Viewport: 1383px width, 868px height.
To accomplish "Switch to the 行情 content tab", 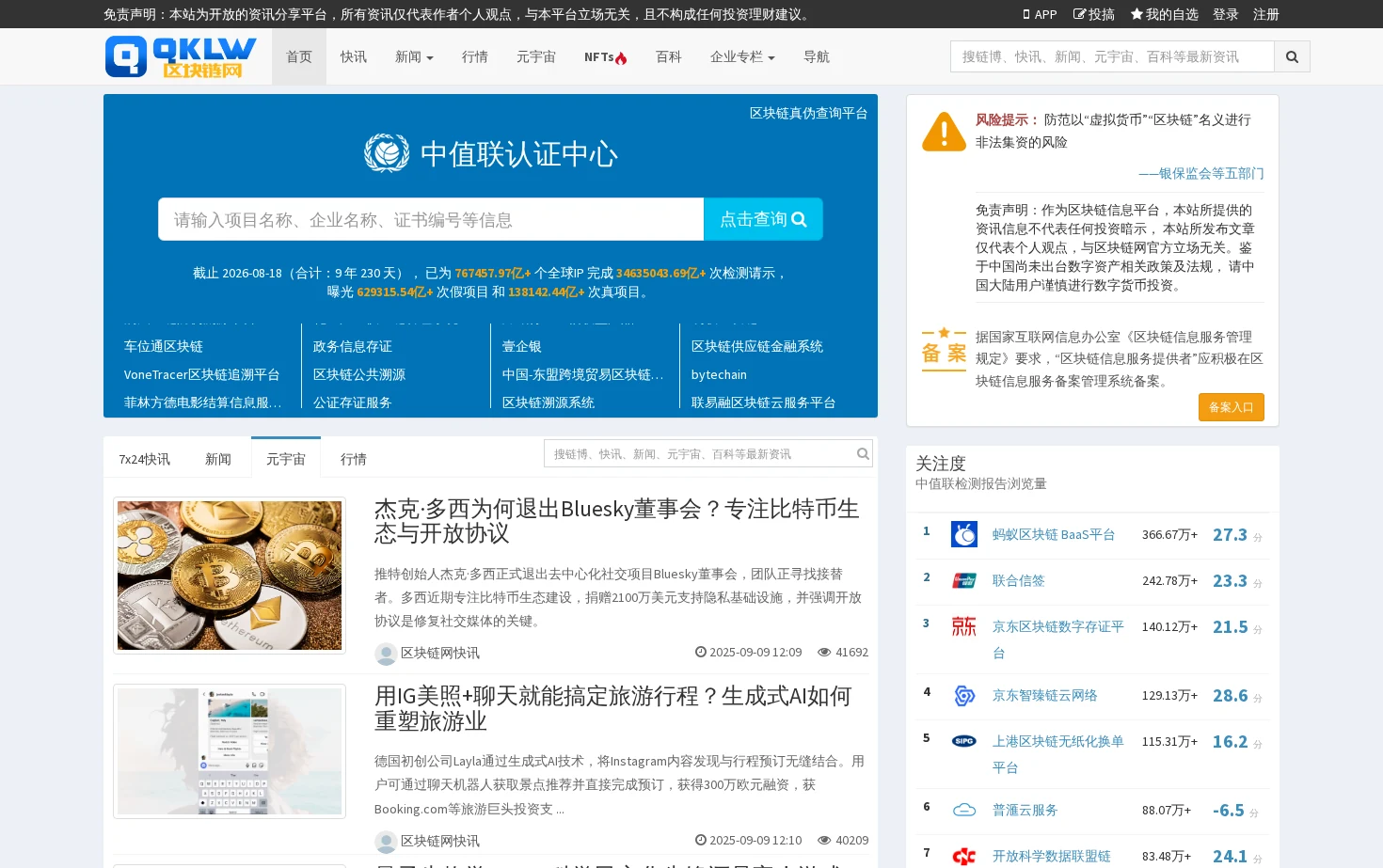I will pyautogui.click(x=354, y=459).
